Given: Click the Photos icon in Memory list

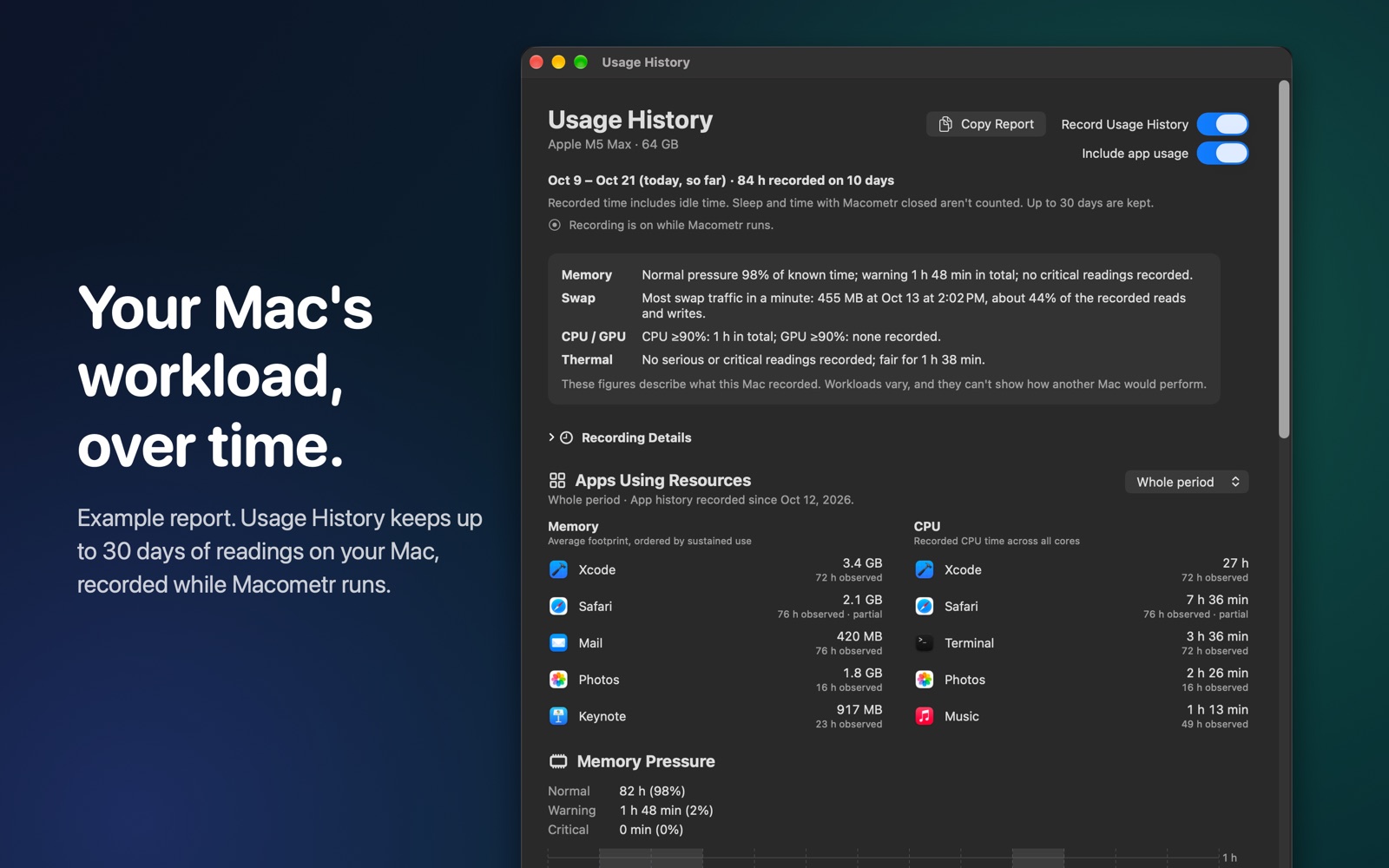Looking at the screenshot, I should pos(558,679).
